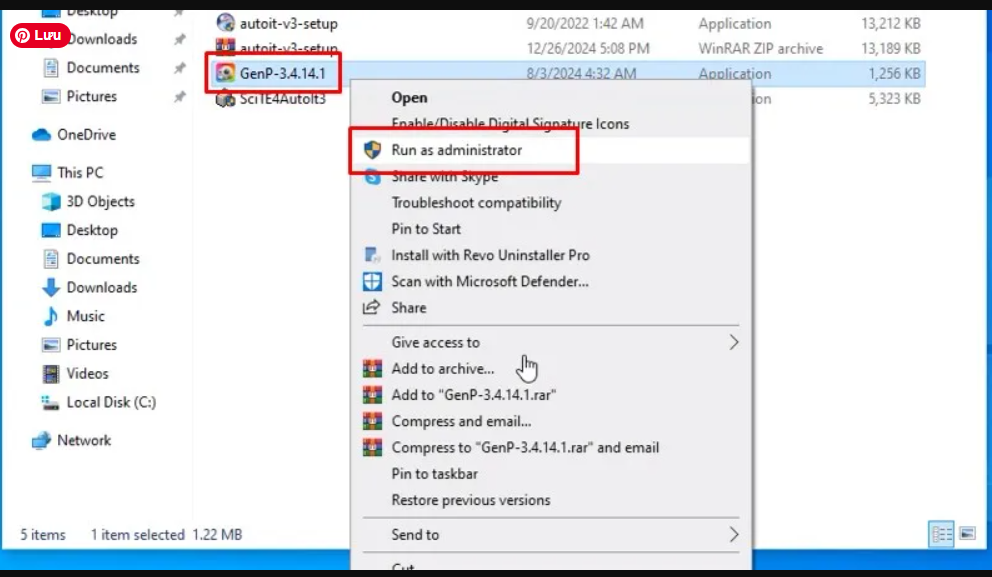Click the Pinterest Lưu save button
Image resolution: width=992 pixels, height=577 pixels.
(40, 35)
